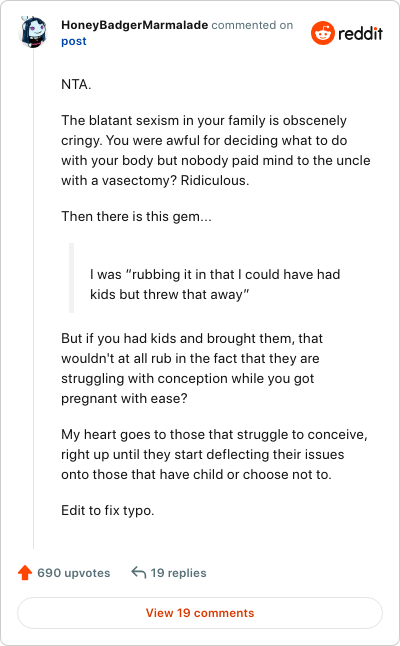Click the grey blockquote bar beside the quote

pyautogui.click(x=72, y=278)
